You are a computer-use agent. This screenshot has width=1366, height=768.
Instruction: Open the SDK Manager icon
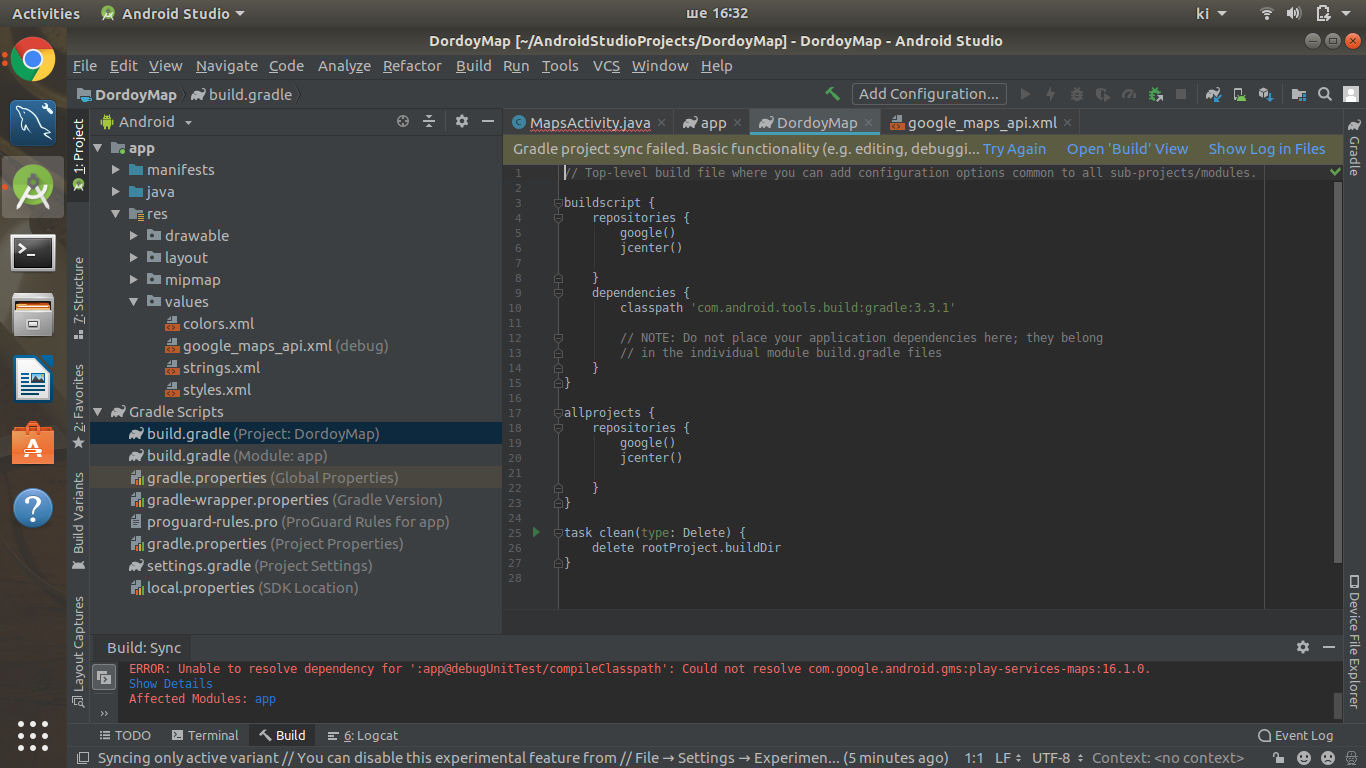click(1265, 94)
